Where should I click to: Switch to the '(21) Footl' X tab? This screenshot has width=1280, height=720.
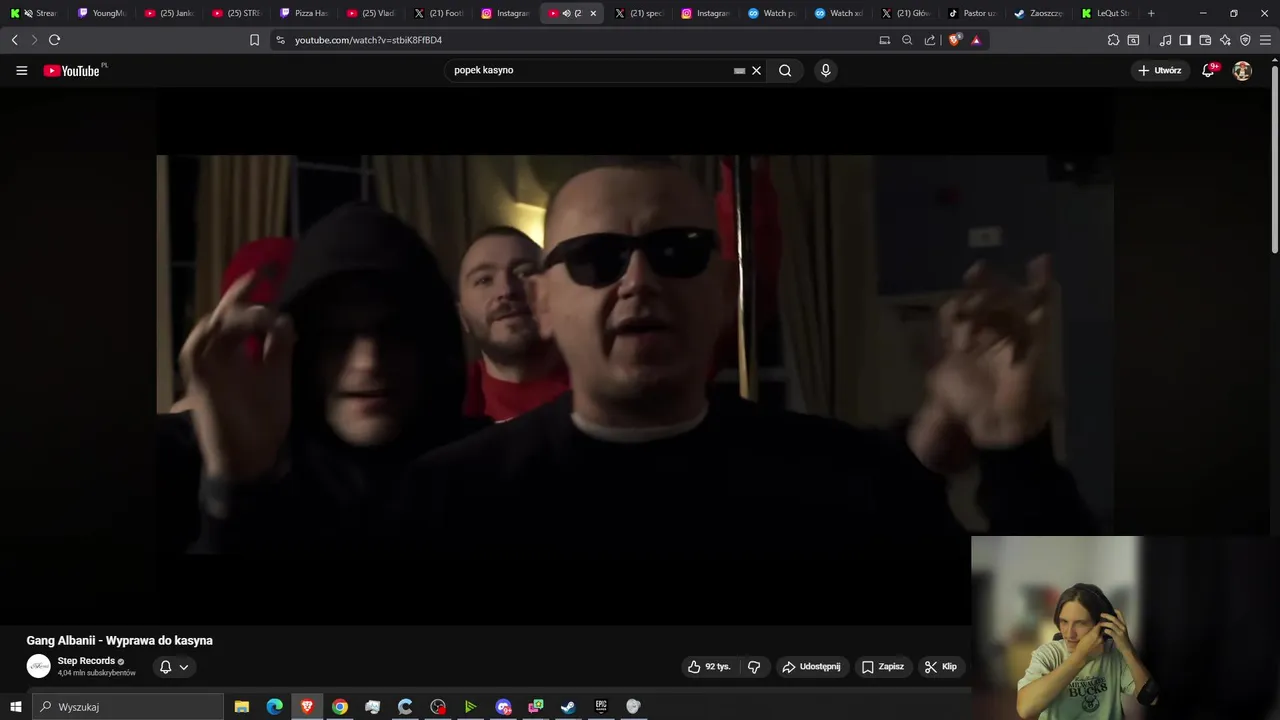[x=439, y=13]
